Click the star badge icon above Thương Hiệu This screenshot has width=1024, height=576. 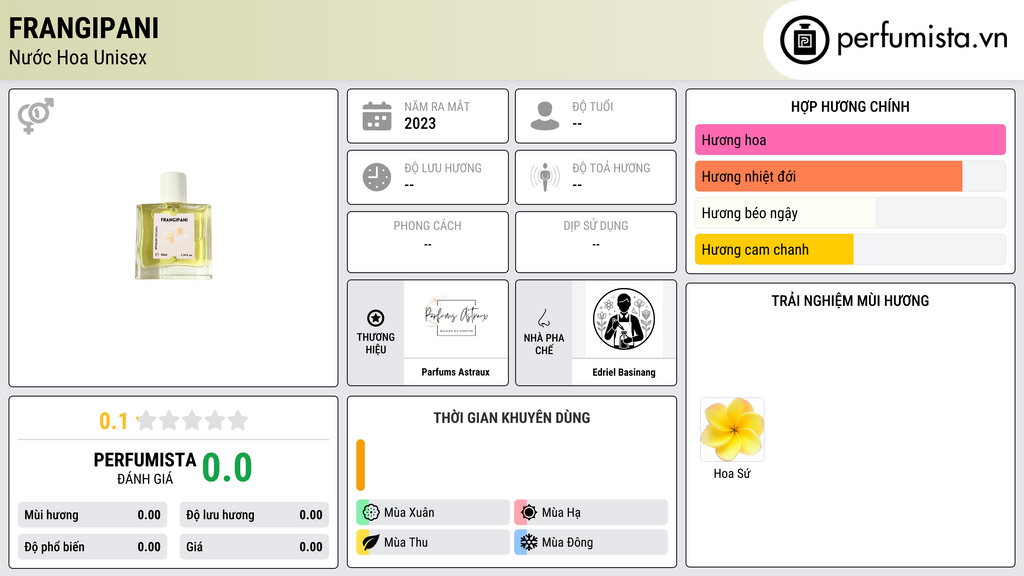point(376,318)
